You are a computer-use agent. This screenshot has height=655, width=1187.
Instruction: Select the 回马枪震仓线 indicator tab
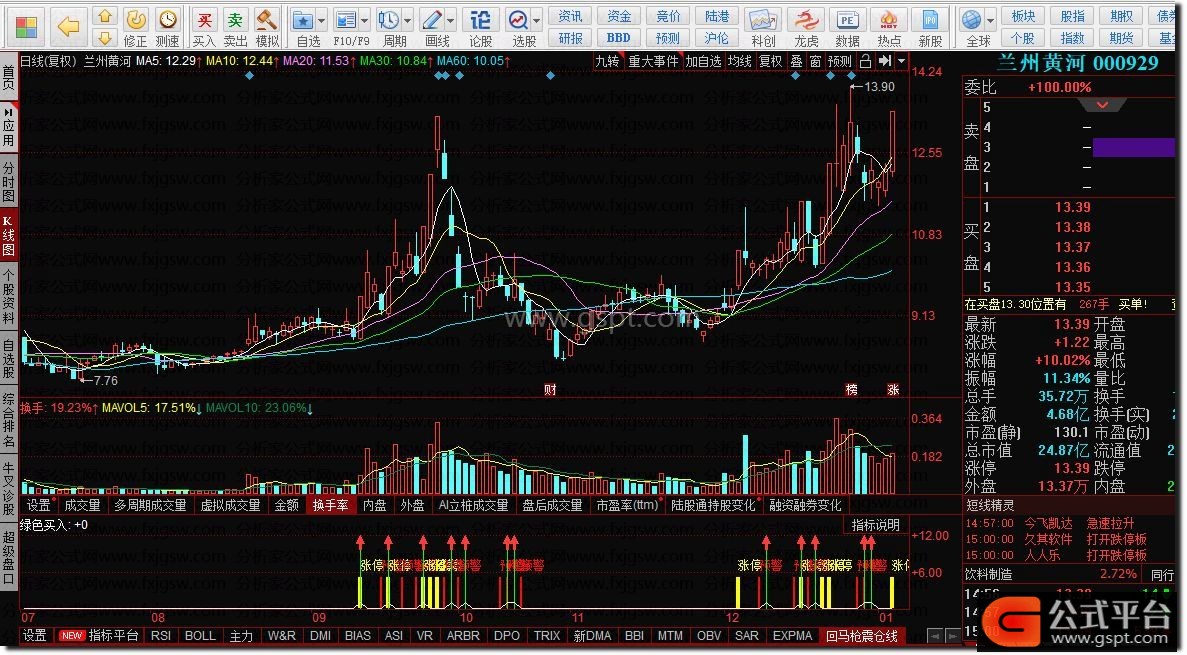point(861,636)
